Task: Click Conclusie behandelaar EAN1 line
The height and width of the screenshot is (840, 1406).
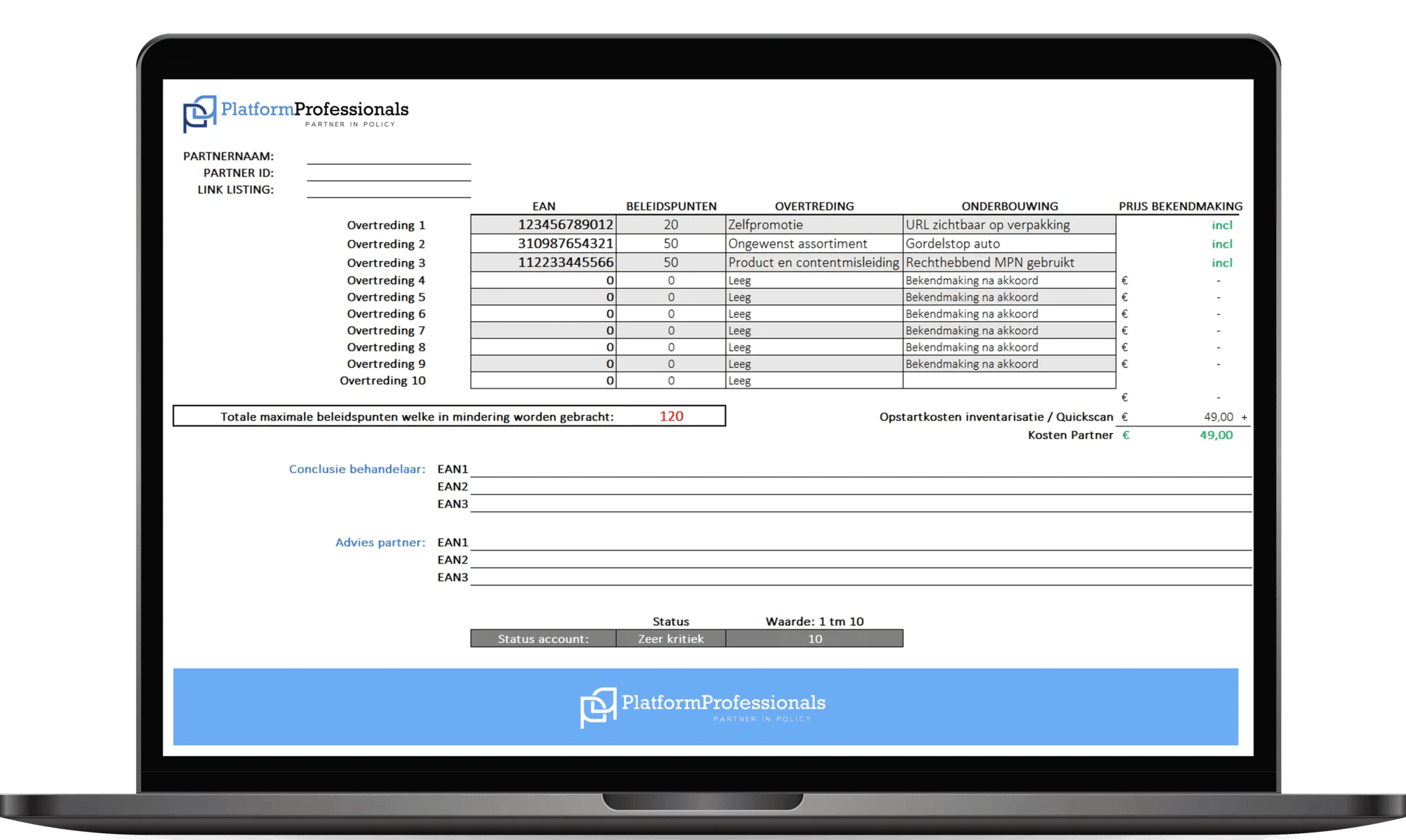Action: [860, 469]
